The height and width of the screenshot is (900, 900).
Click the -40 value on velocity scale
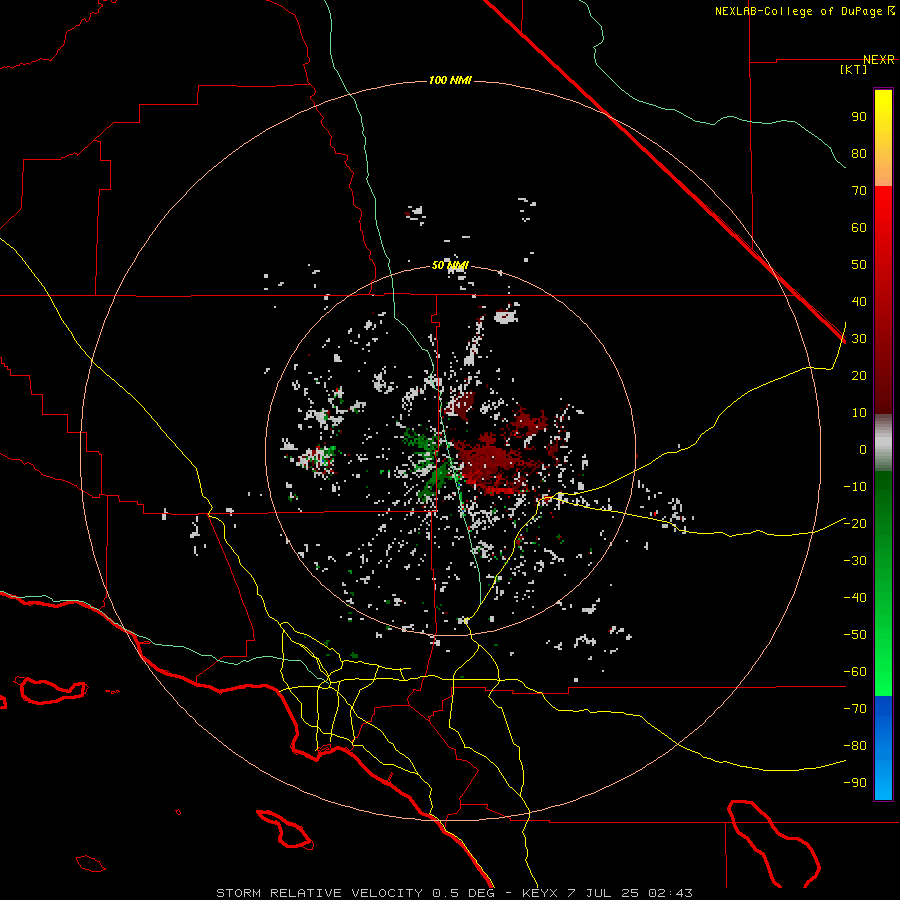click(x=855, y=598)
